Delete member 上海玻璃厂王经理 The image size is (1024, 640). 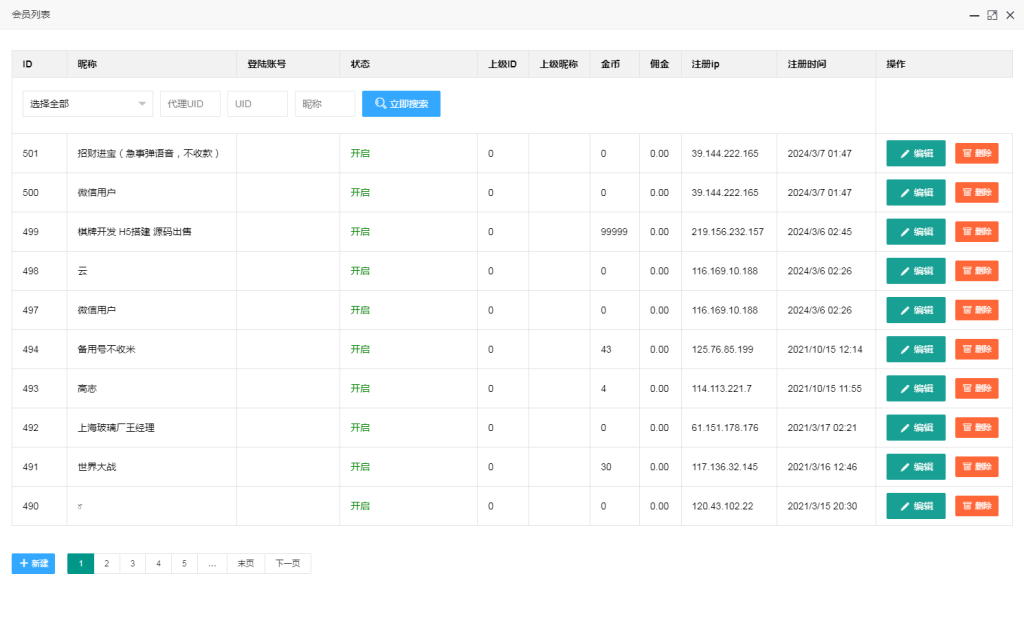pyautogui.click(x=976, y=427)
